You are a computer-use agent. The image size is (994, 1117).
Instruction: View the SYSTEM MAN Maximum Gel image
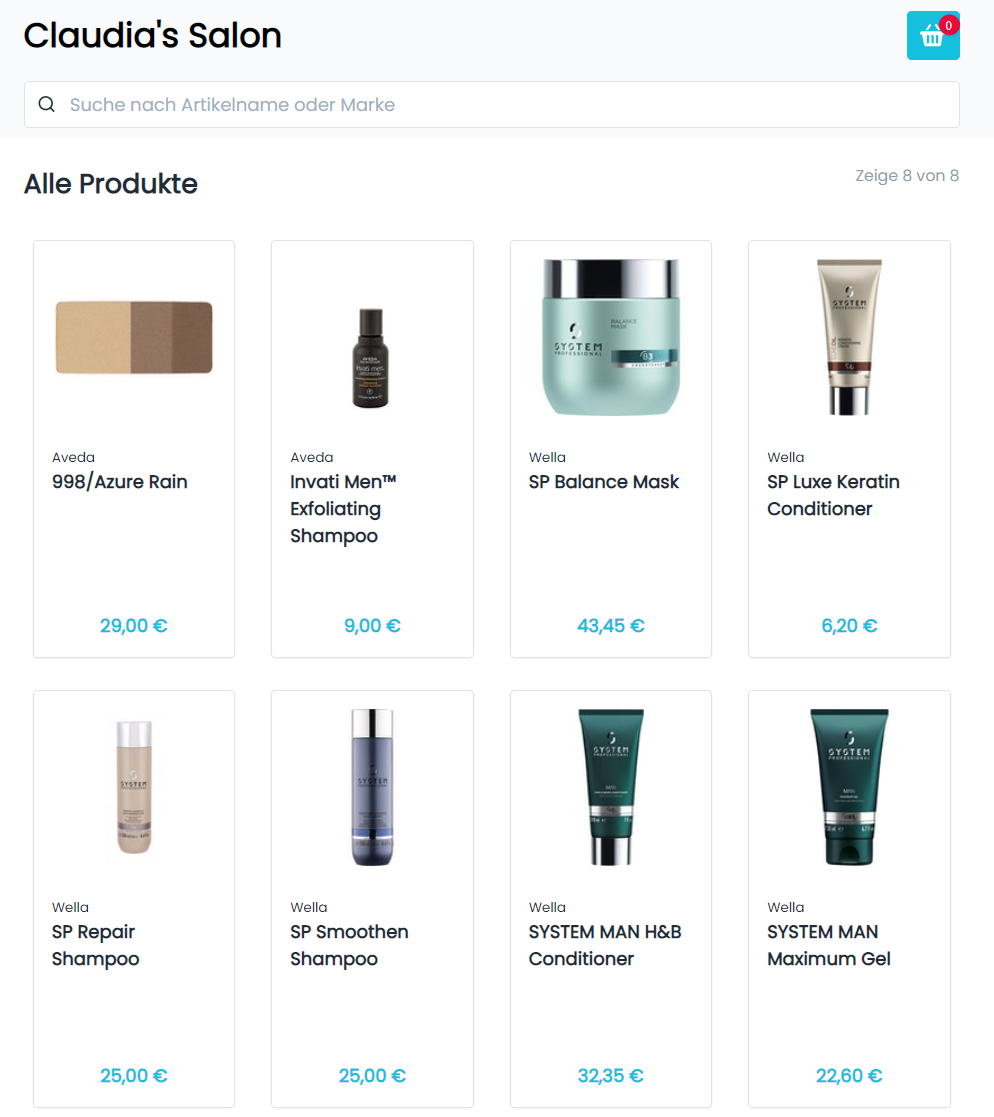click(x=849, y=787)
